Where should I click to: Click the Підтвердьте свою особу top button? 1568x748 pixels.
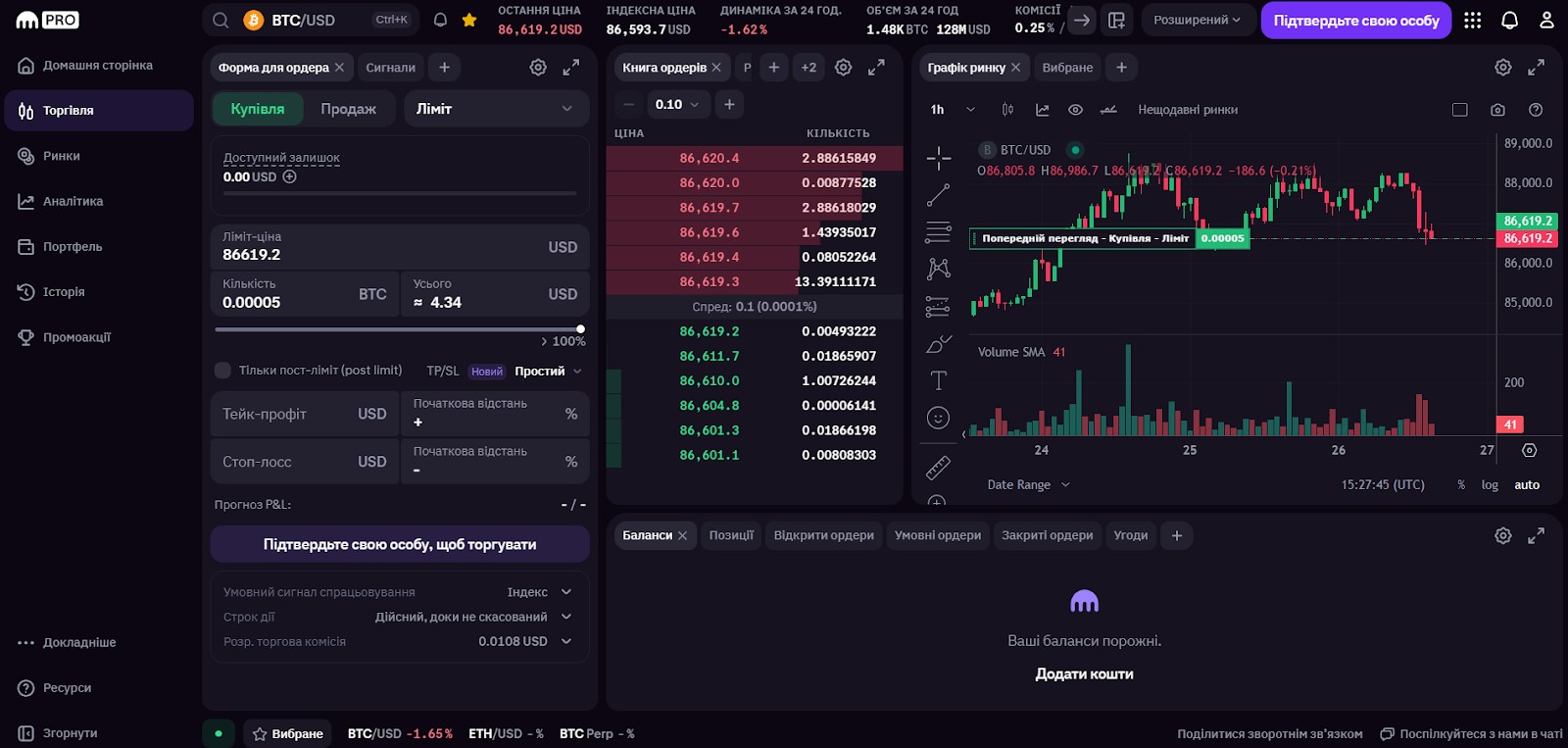[1356, 20]
